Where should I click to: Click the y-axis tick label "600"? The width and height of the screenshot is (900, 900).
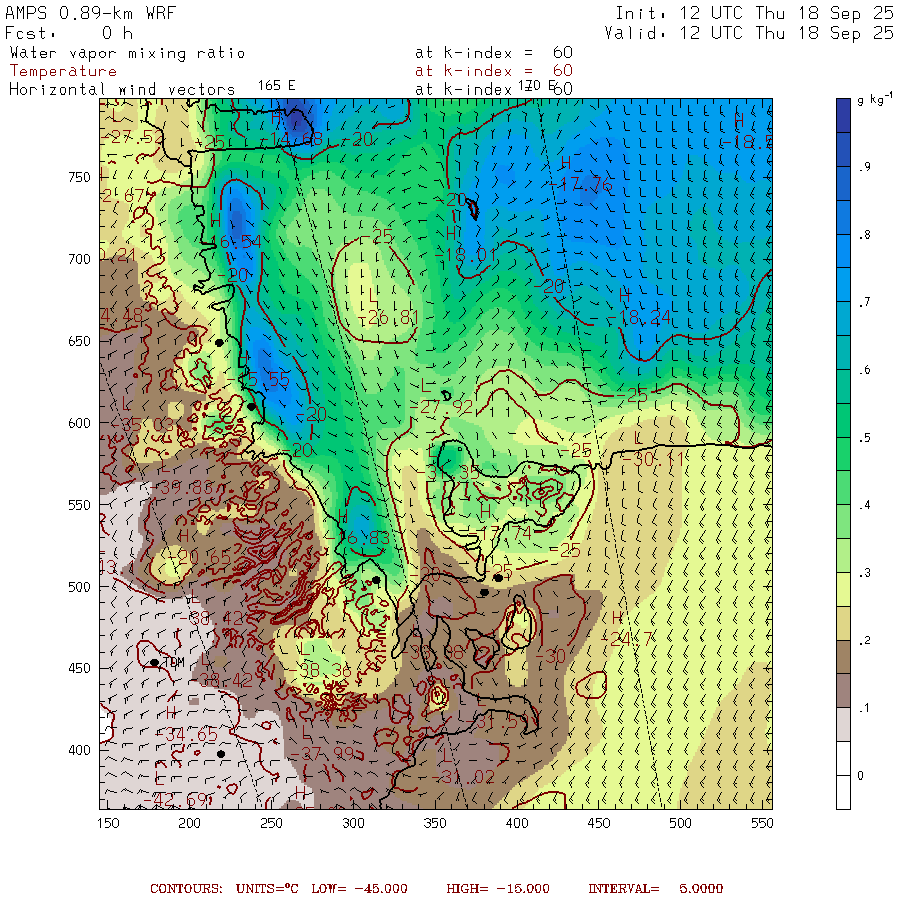(x=79, y=423)
